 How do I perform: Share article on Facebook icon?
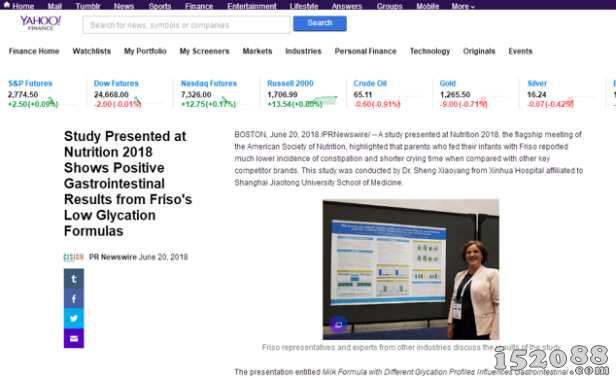click(74, 299)
